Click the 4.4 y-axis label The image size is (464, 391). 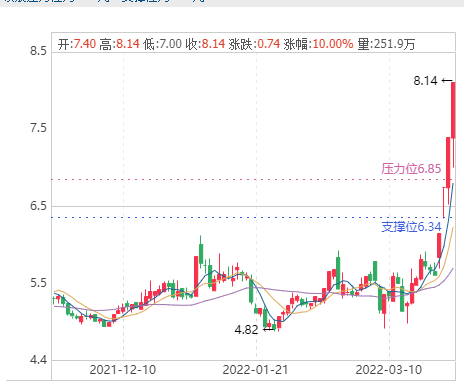tap(38, 360)
